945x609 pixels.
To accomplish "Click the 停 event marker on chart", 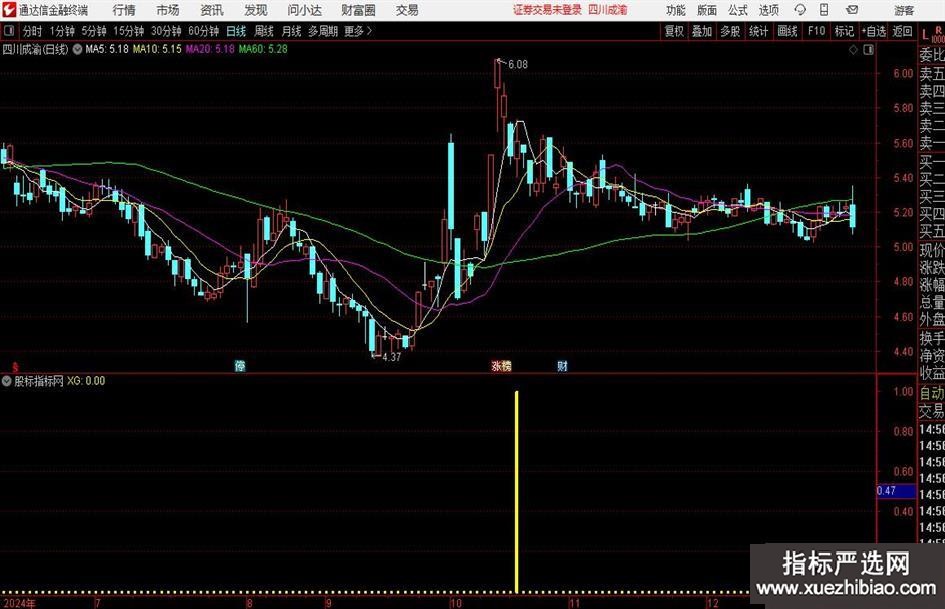I will [x=240, y=366].
